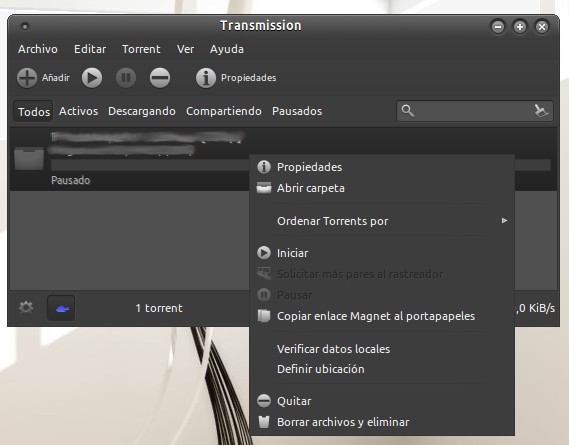Choose Abrir carpeta in context menu
Screen dimensions: 569x445
(382, 188)
